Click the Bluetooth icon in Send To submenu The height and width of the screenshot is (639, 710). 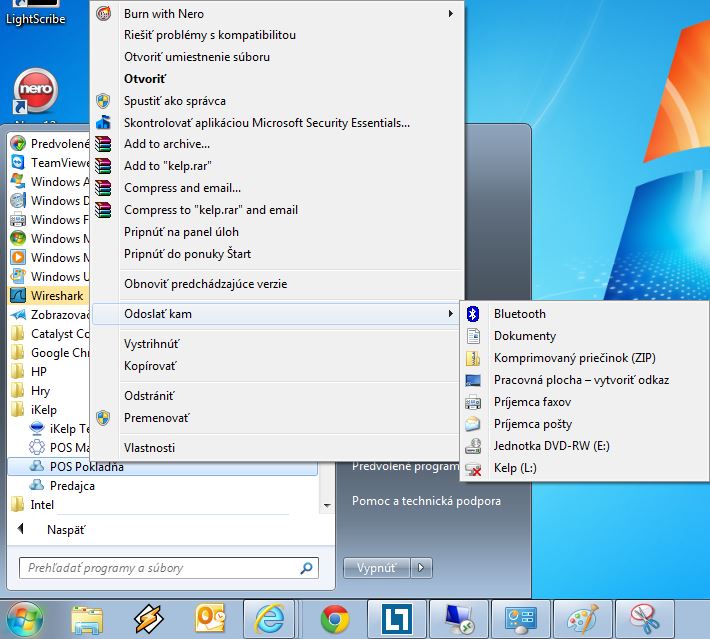474,314
